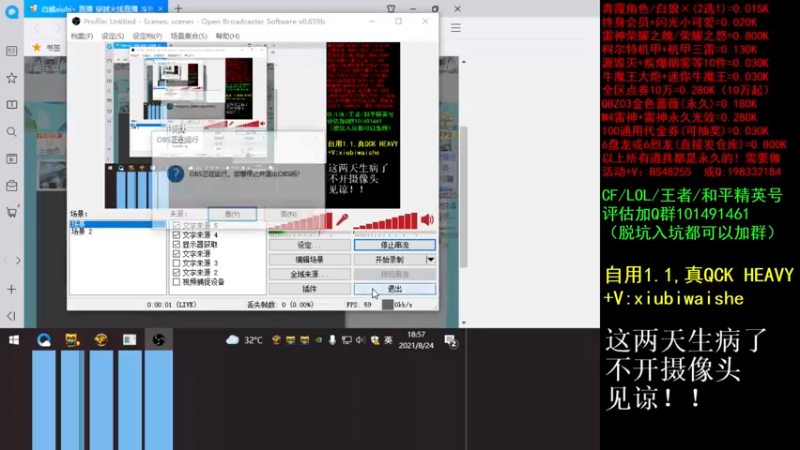Adjust desktop audio volume slider

tap(394, 234)
